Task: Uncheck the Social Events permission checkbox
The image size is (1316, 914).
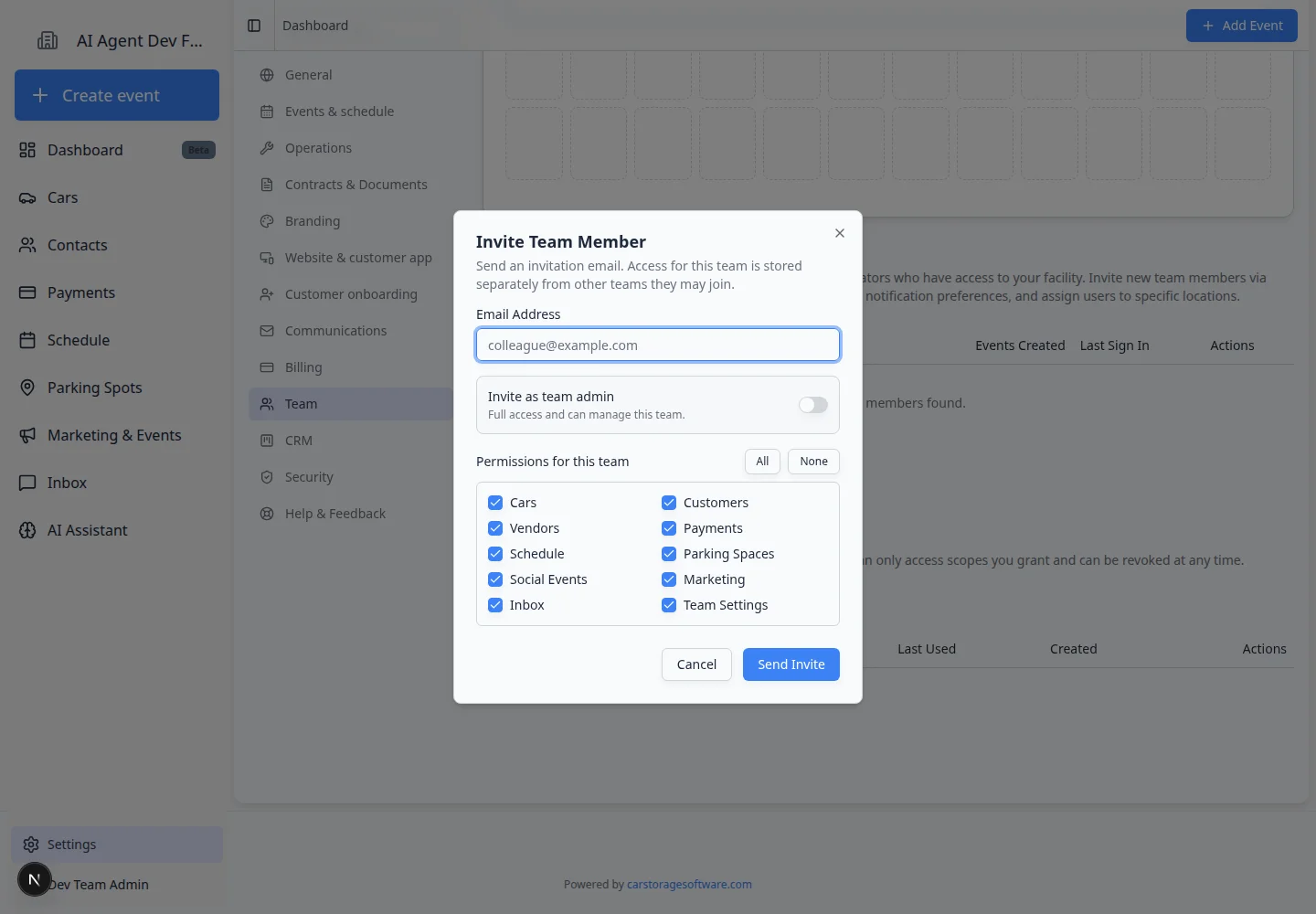Action: 495,579
